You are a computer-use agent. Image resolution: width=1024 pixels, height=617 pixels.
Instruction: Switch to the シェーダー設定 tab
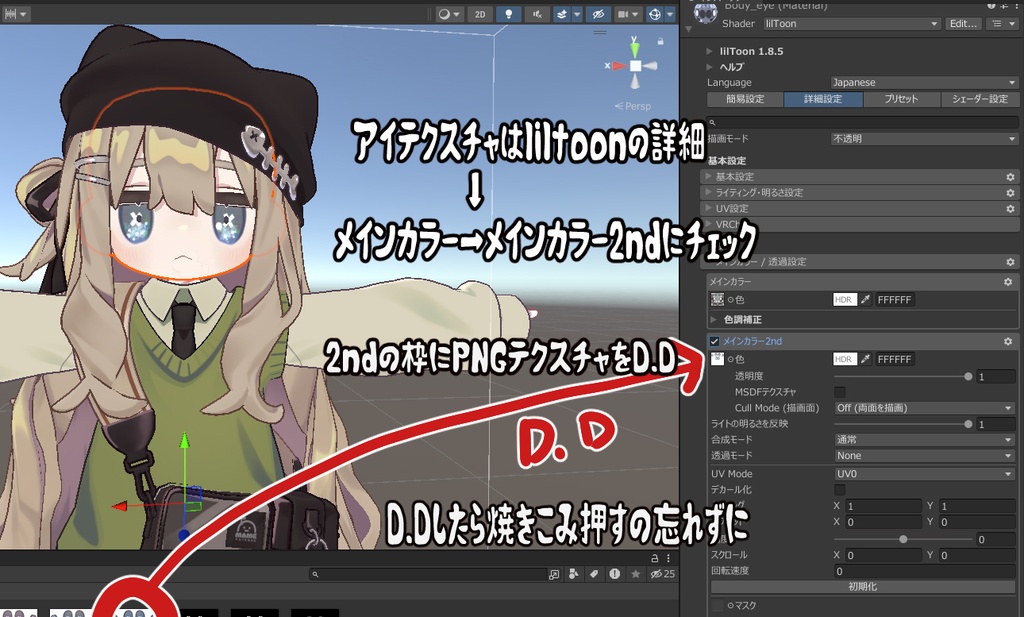coord(978,99)
